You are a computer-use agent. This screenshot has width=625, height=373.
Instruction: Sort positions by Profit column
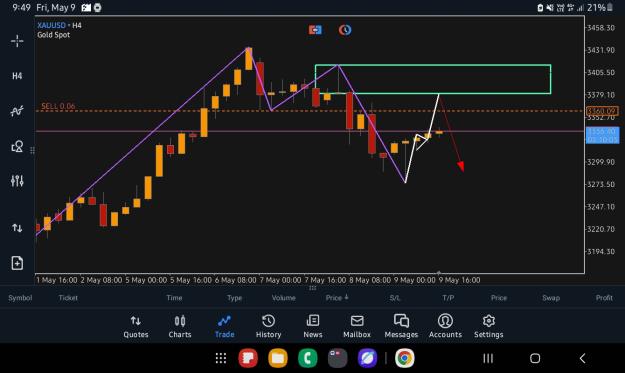tap(604, 298)
